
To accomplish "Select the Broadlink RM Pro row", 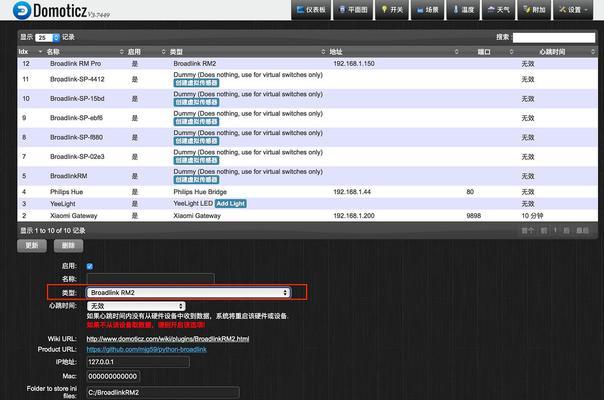I will pyautogui.click(x=307, y=64).
